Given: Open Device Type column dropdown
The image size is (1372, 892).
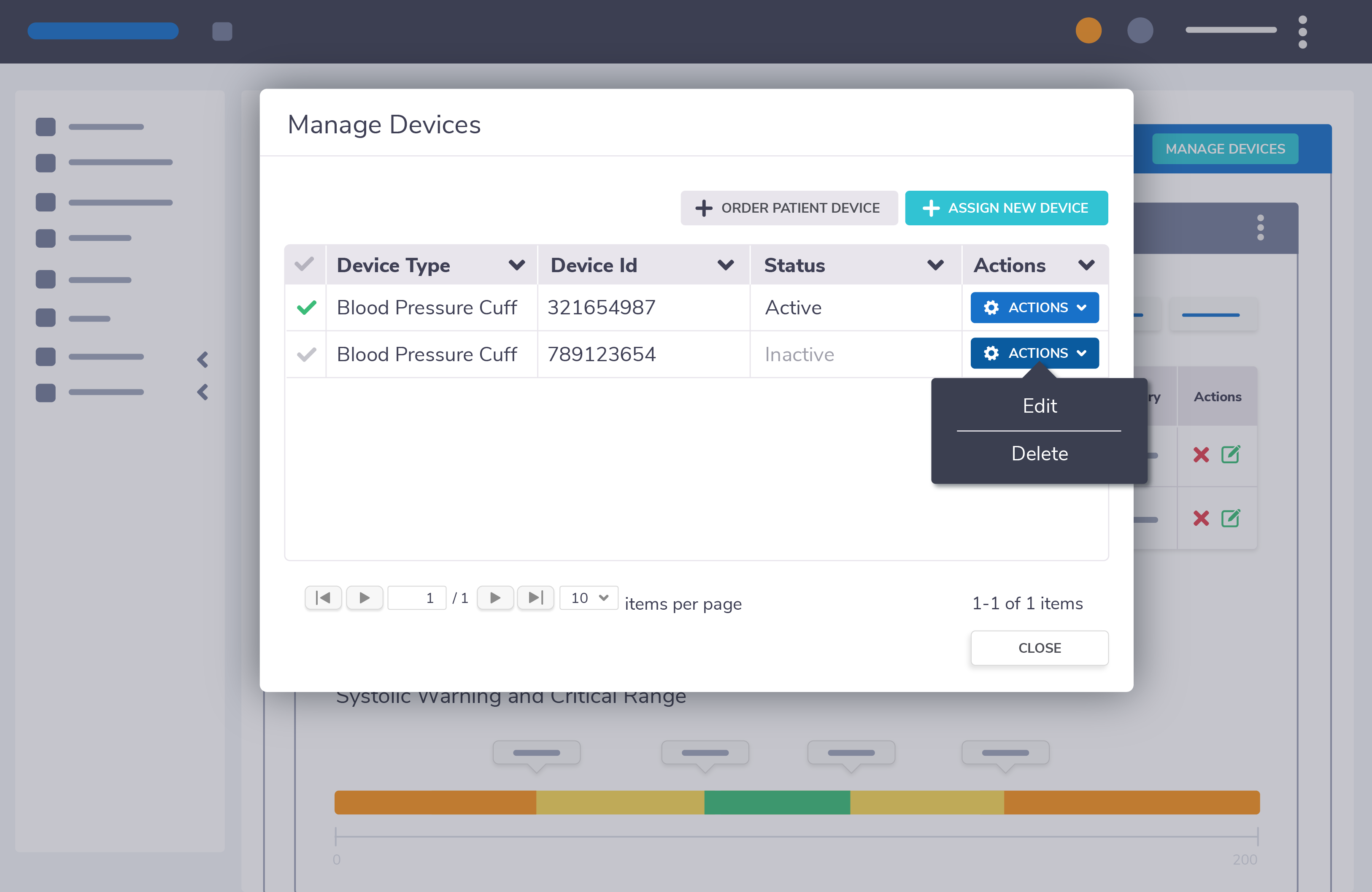Looking at the screenshot, I should (516, 265).
